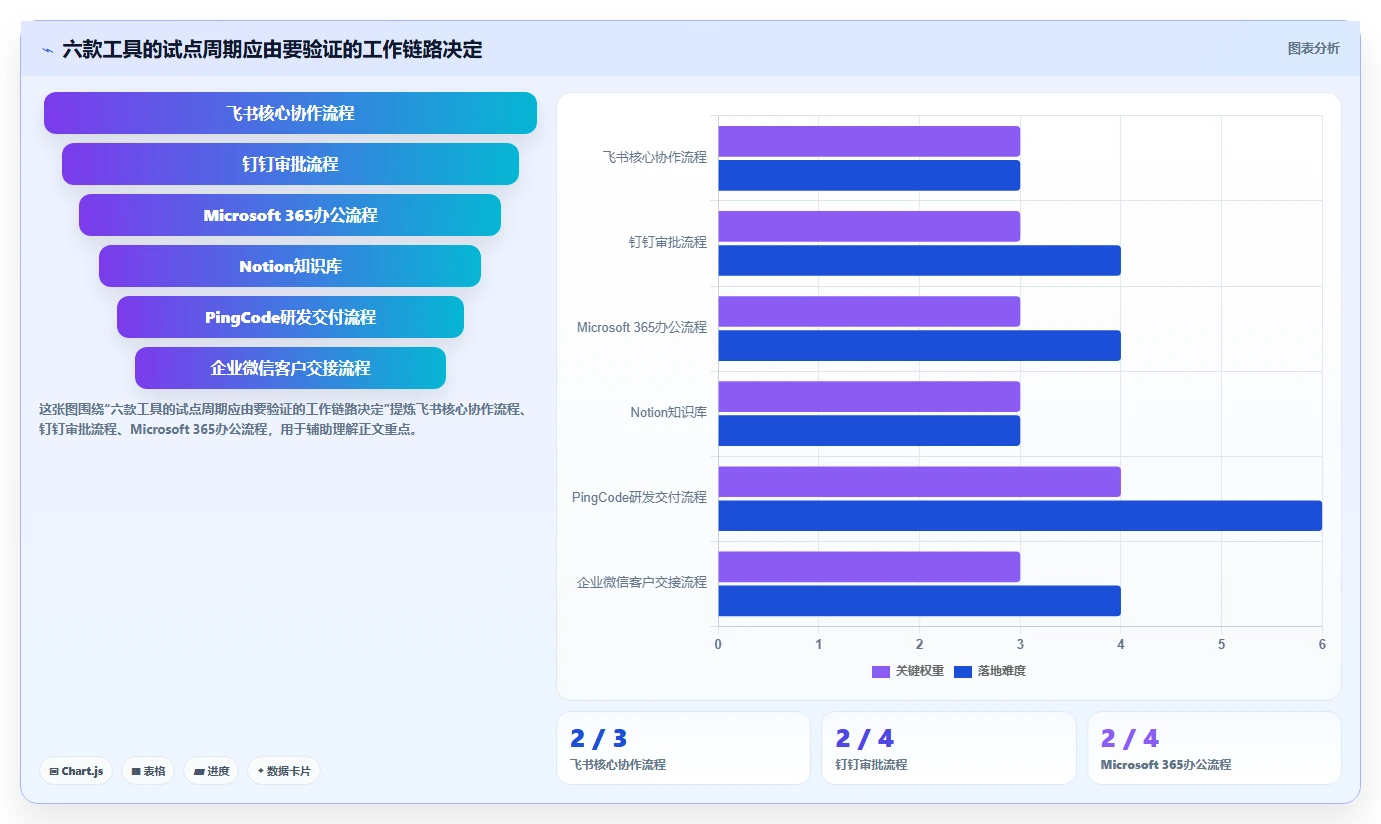The height and width of the screenshot is (824, 1381).
Task: Click the x-axis tick label 0
Action: [x=718, y=644]
